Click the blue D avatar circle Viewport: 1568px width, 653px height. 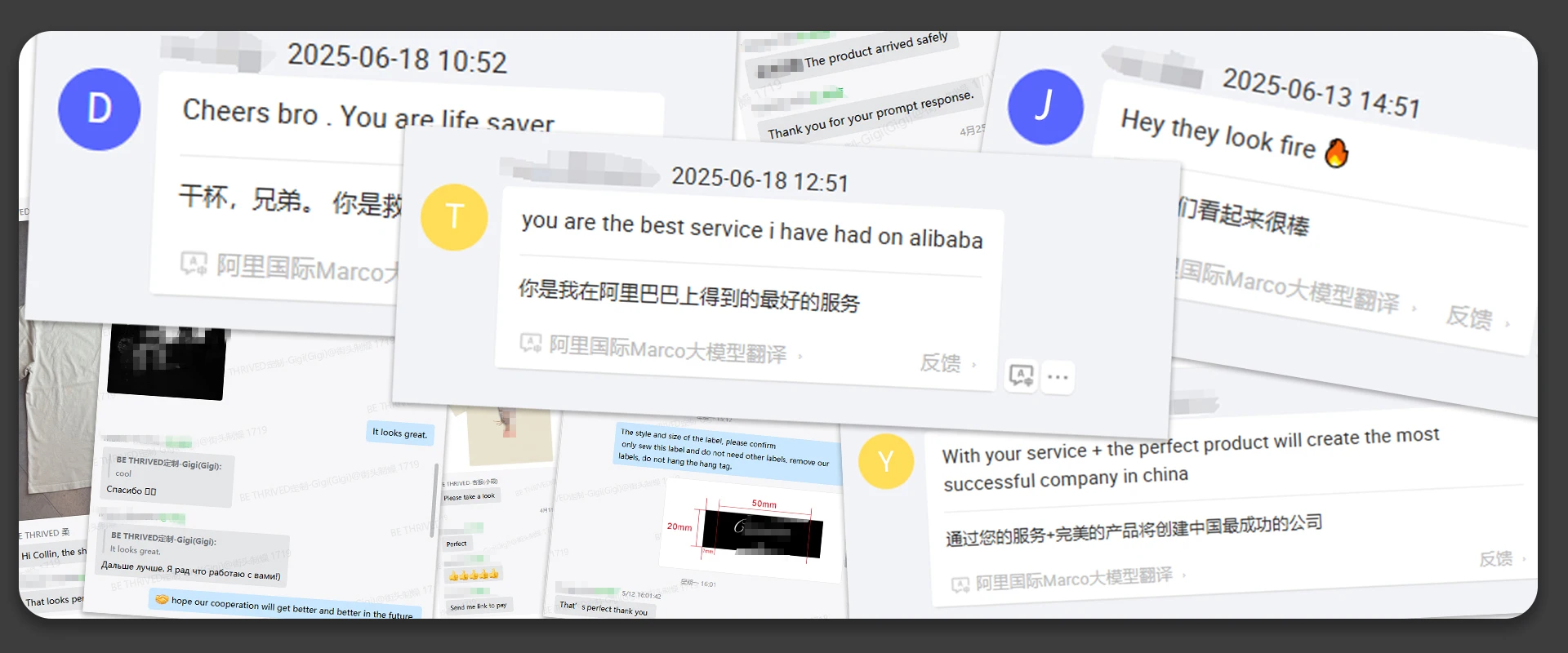(99, 109)
